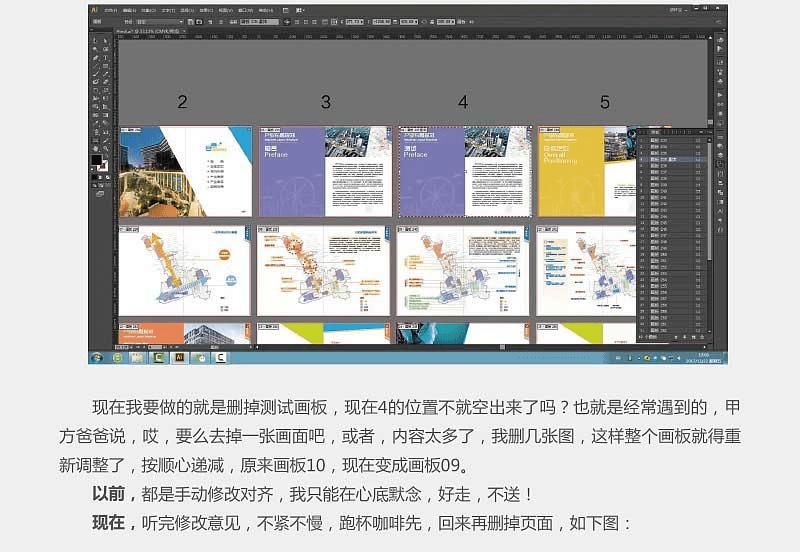The height and width of the screenshot is (552, 800).
Task: Open the 视图 (View) menu
Action: point(225,10)
